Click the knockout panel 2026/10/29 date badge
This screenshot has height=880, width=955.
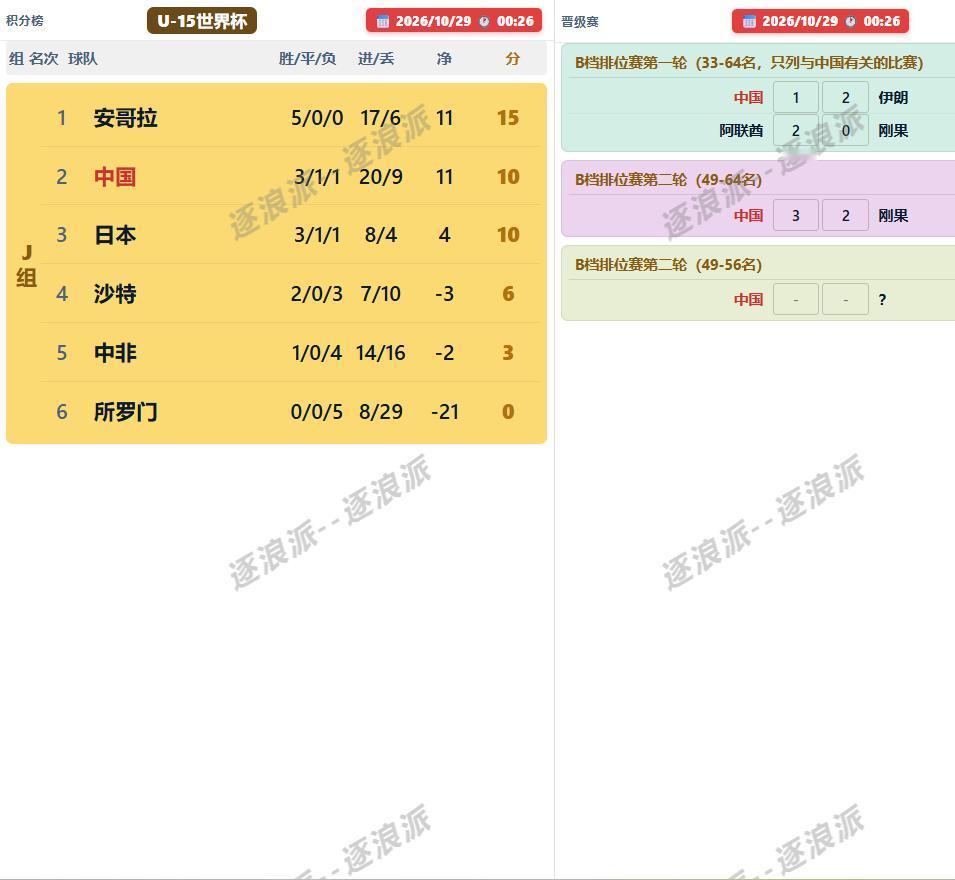[820, 21]
